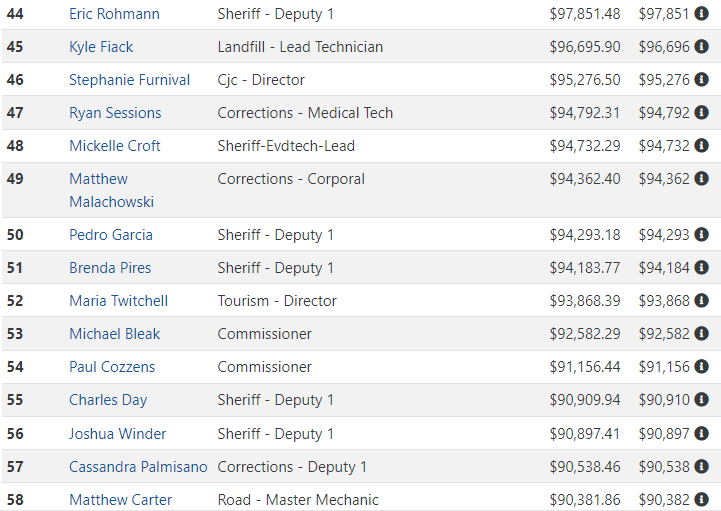
Task: Click the Paul Cozzens link
Action: [112, 367]
